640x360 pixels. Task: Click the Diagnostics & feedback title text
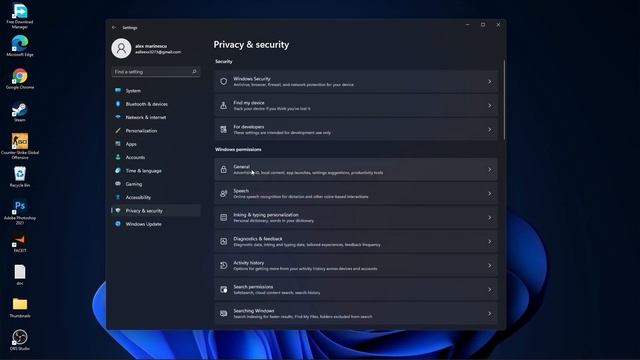(x=258, y=239)
